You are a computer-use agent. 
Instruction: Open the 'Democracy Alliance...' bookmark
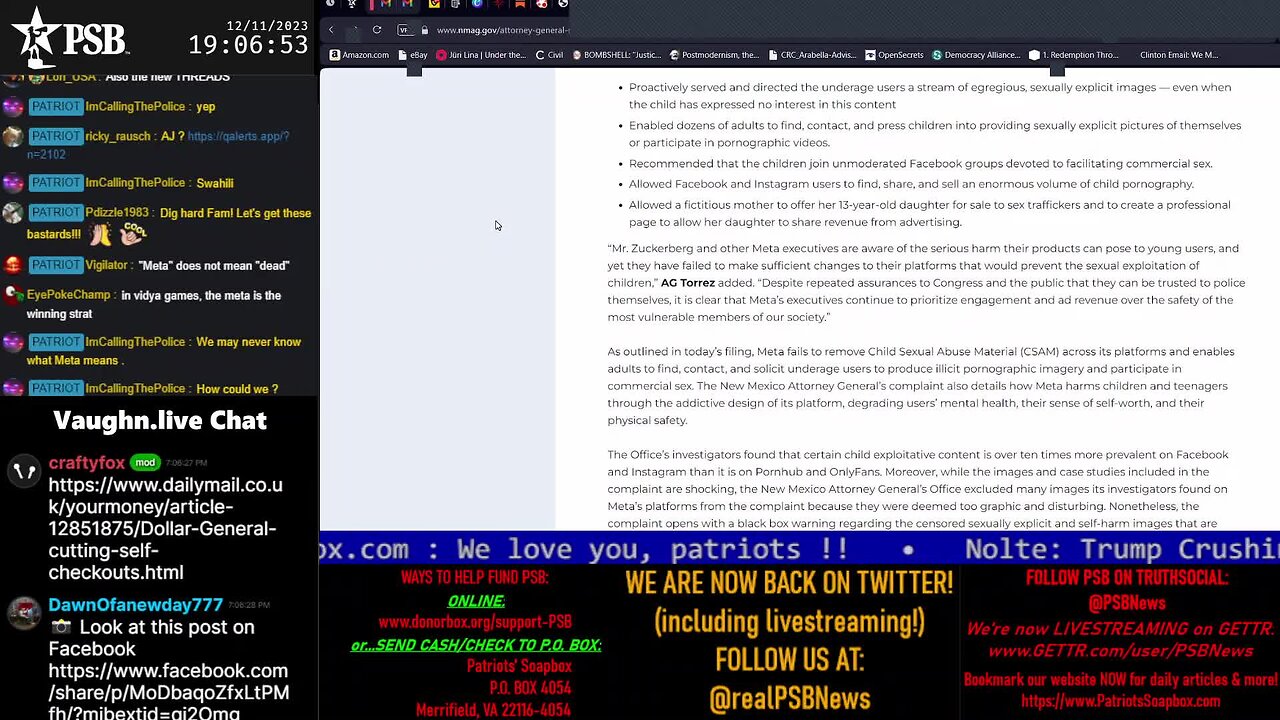[976, 55]
